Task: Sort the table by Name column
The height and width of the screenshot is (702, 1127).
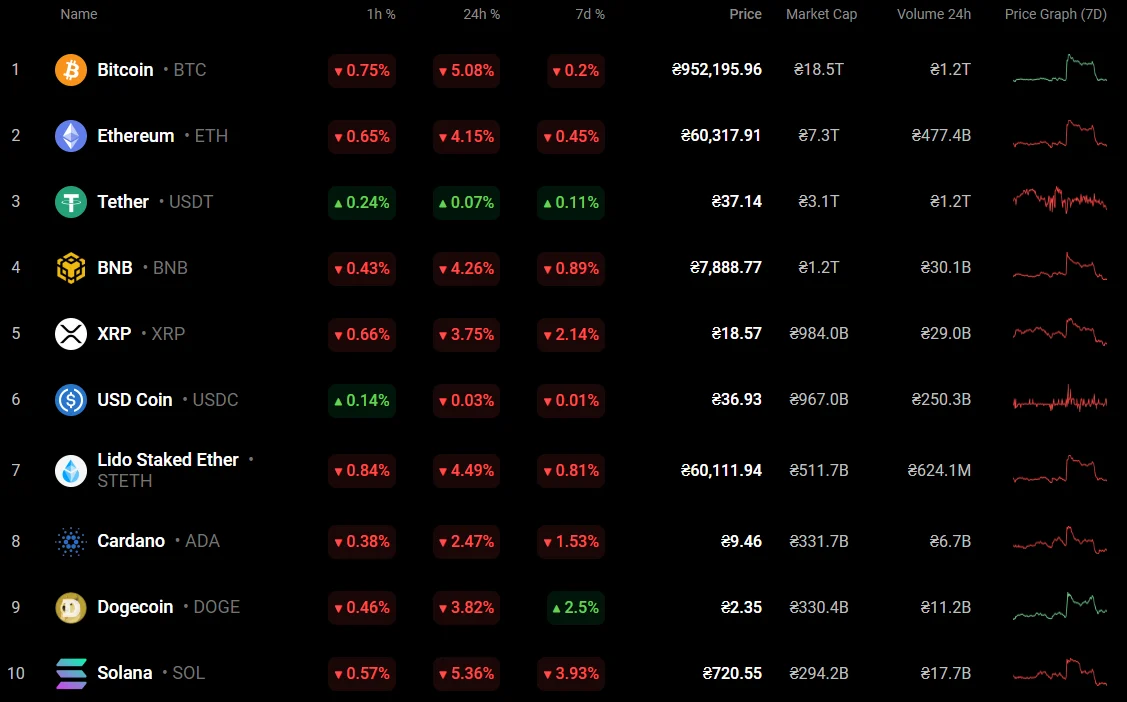Action: point(79,15)
